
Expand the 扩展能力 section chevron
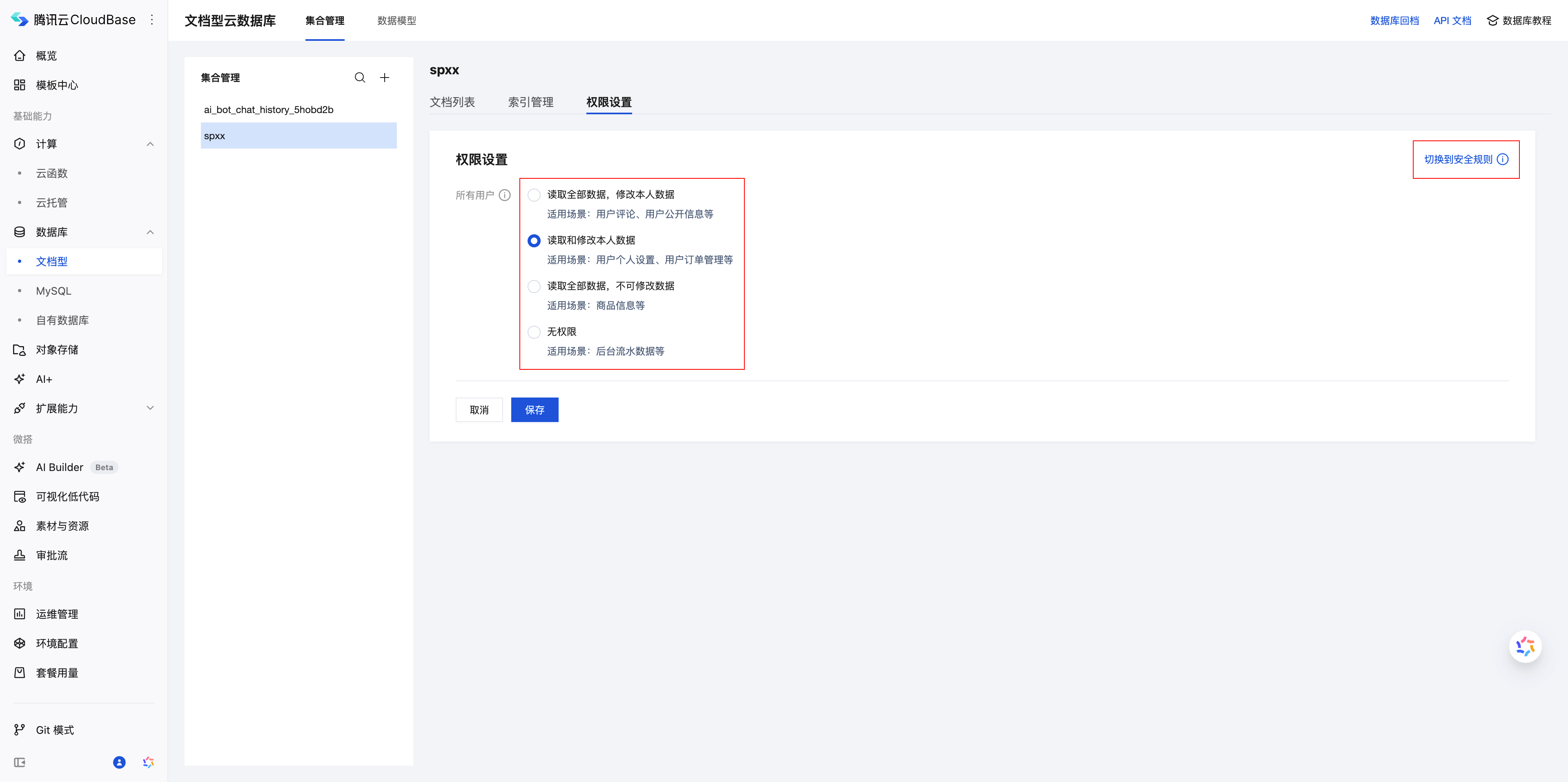click(150, 408)
